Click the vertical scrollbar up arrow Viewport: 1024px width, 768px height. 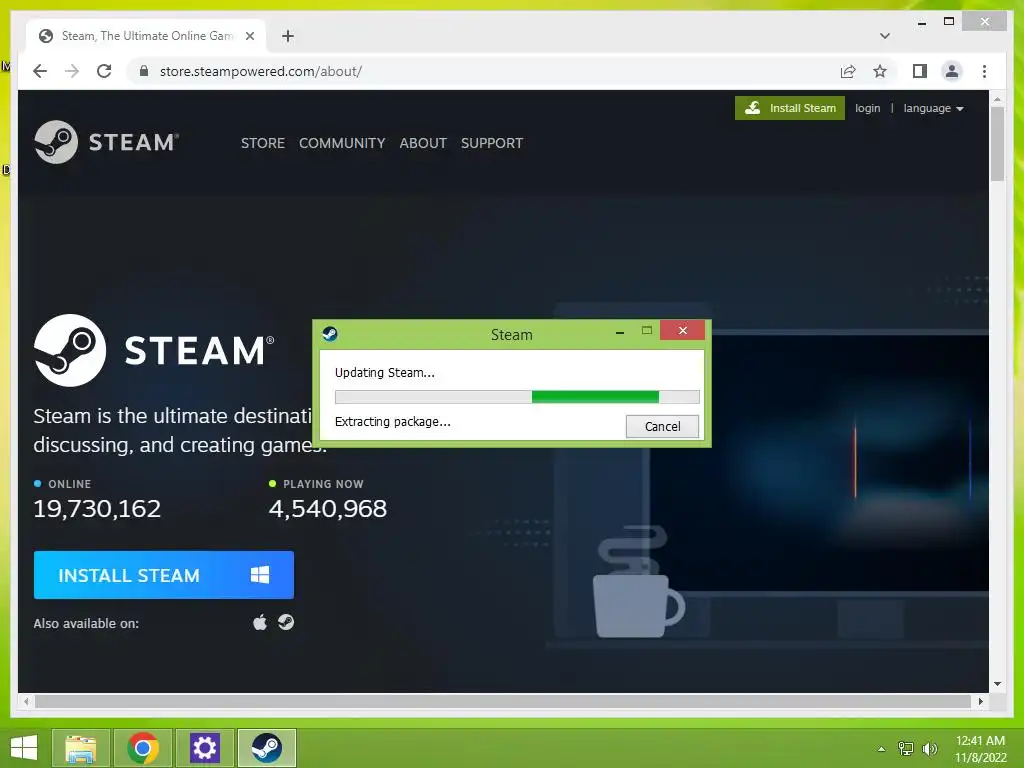click(997, 99)
